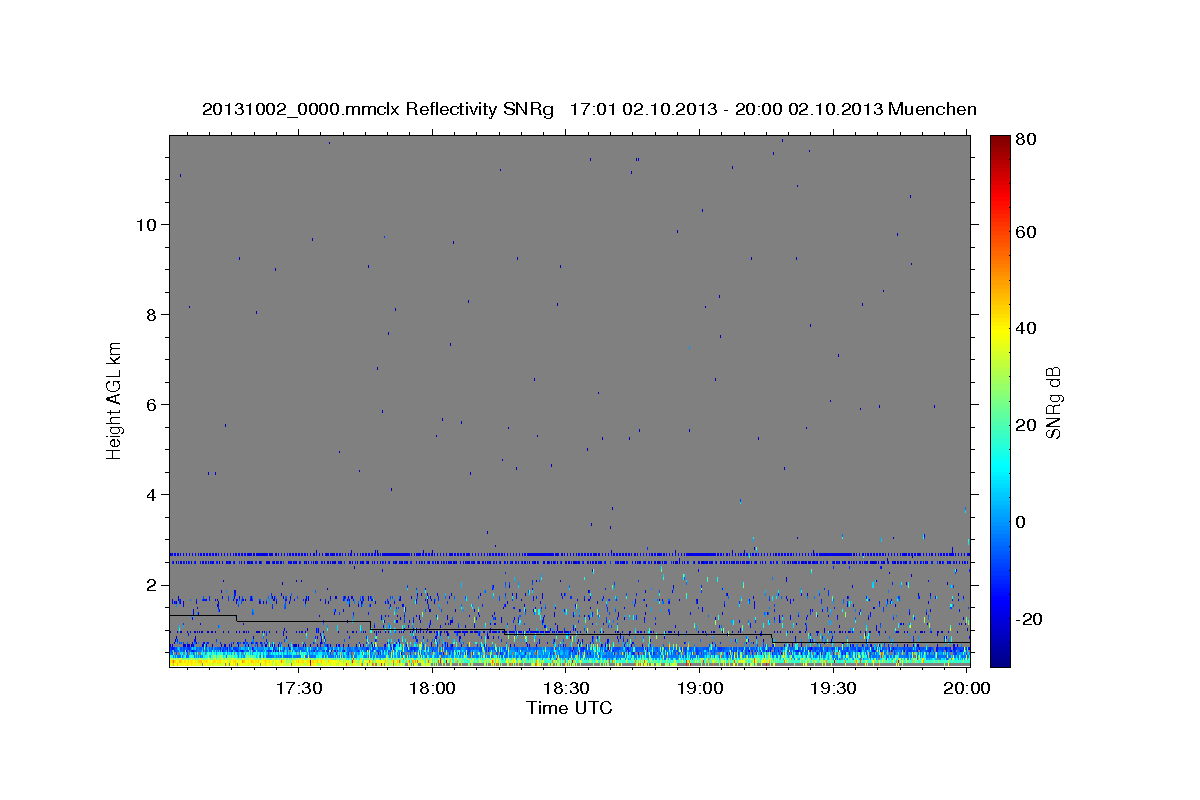The width and height of the screenshot is (1200, 800).
Task: Click the 'Height AGL km' axis label
Action: point(115,401)
